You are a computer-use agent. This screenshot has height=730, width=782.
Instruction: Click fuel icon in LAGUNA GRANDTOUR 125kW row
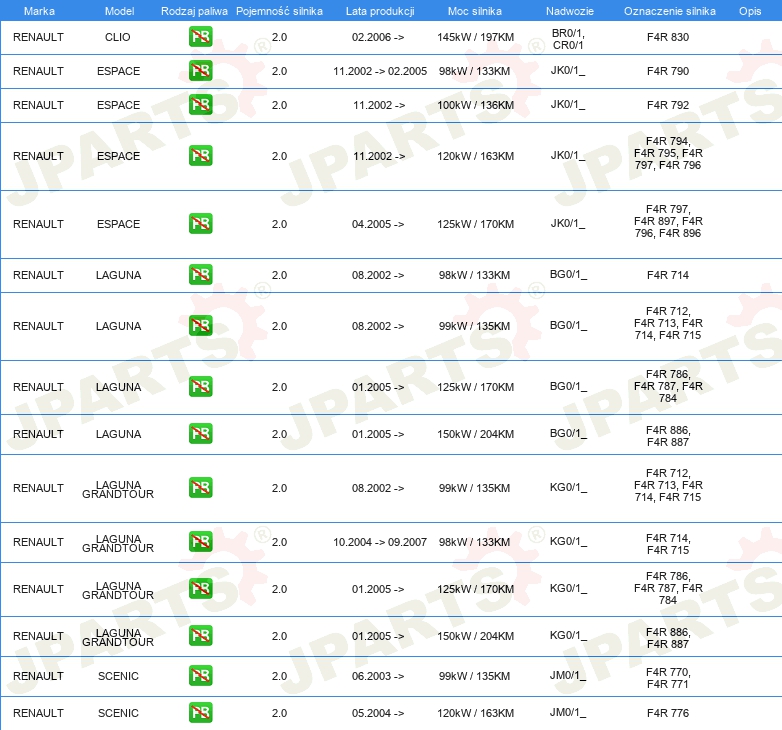pos(200,589)
